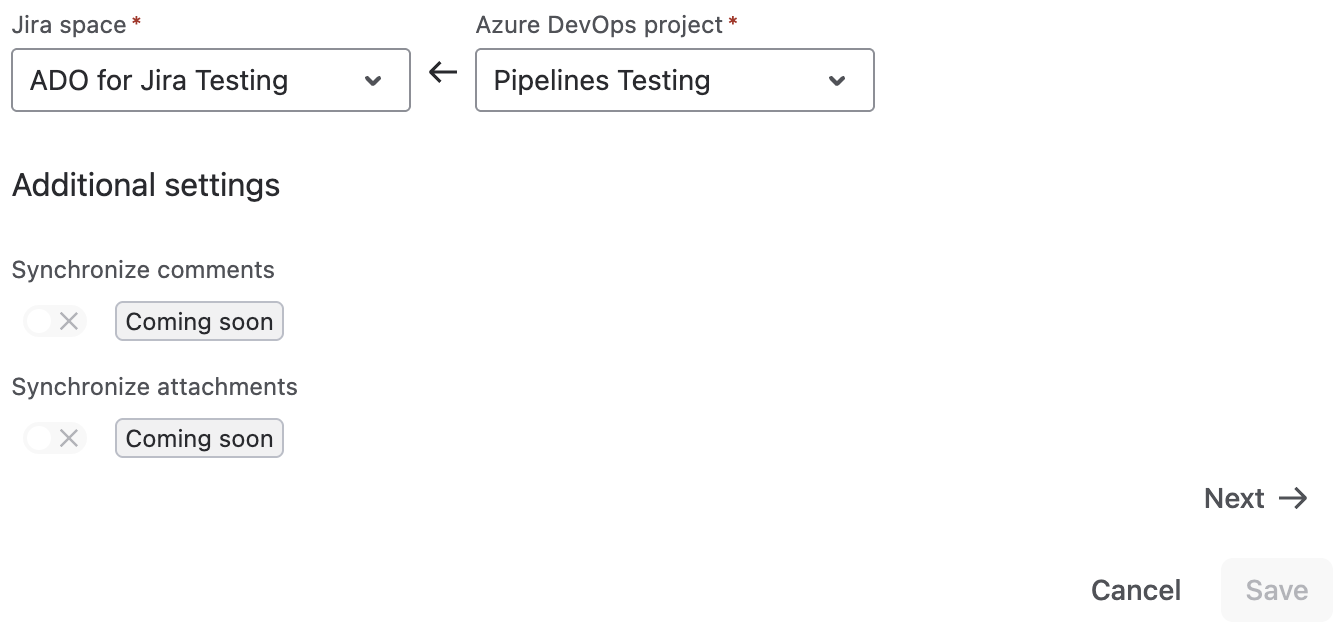Click the Synchronize attachments label
The width and height of the screenshot is (1342, 638).
point(155,387)
